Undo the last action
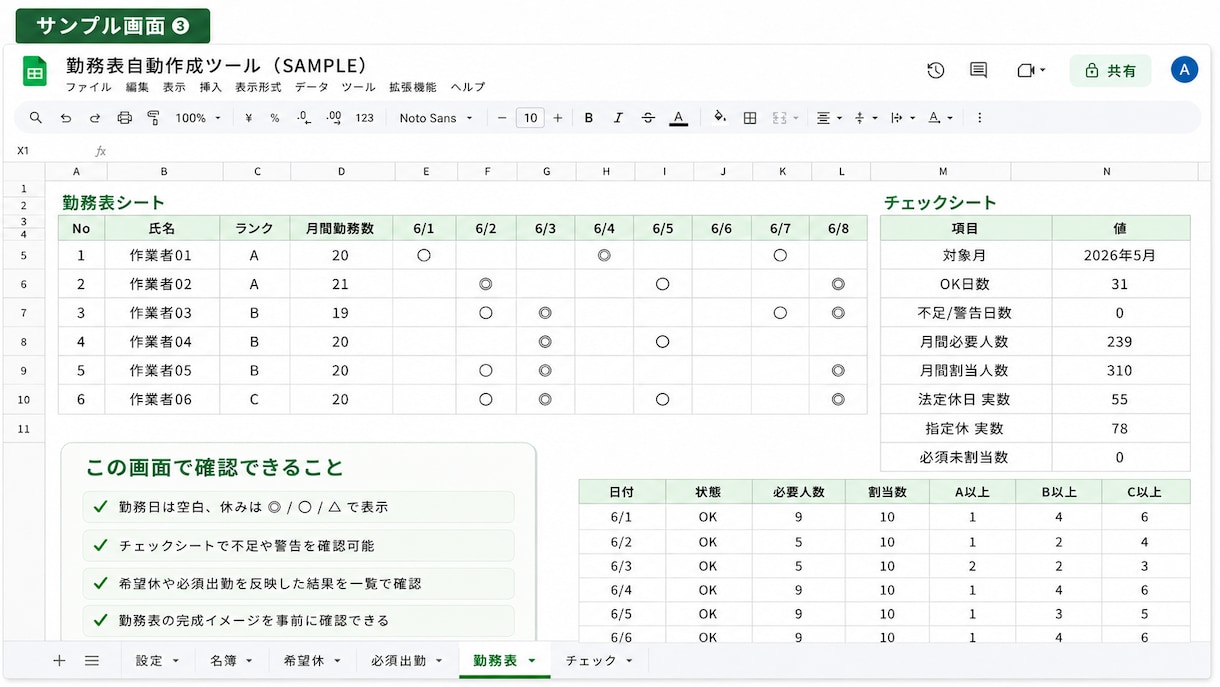 [x=66, y=118]
